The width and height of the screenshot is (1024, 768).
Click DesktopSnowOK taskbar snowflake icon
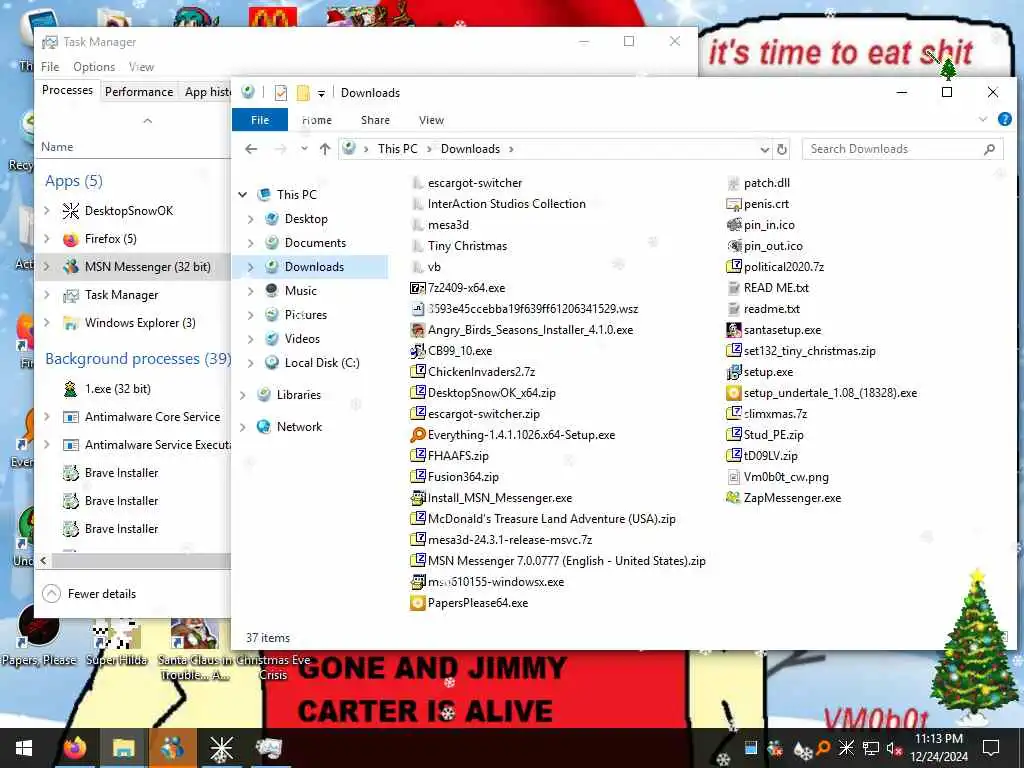click(221, 748)
